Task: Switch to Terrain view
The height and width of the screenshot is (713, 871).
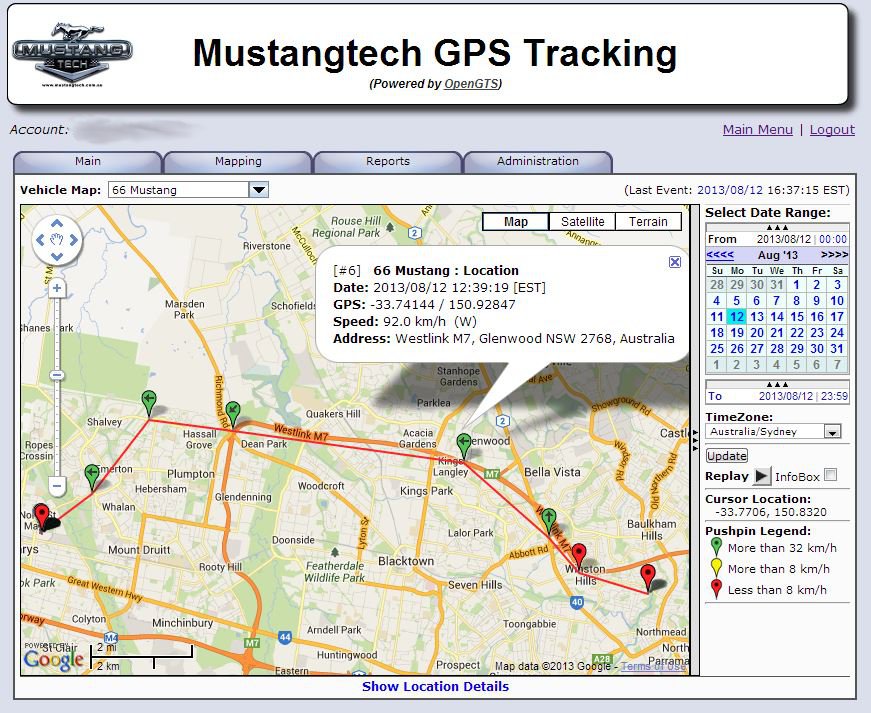Action: tap(648, 222)
